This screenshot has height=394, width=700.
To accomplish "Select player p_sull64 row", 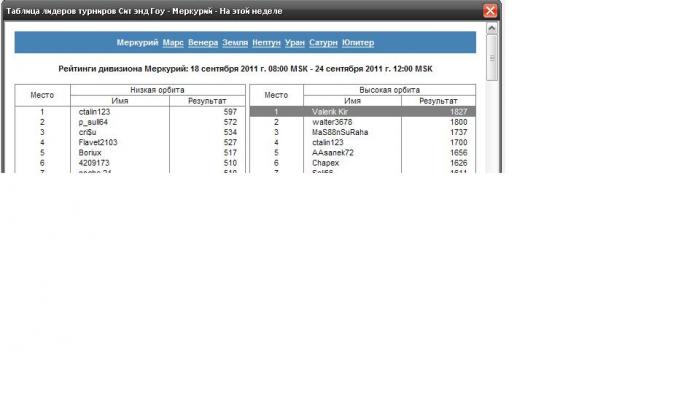I will [130, 122].
